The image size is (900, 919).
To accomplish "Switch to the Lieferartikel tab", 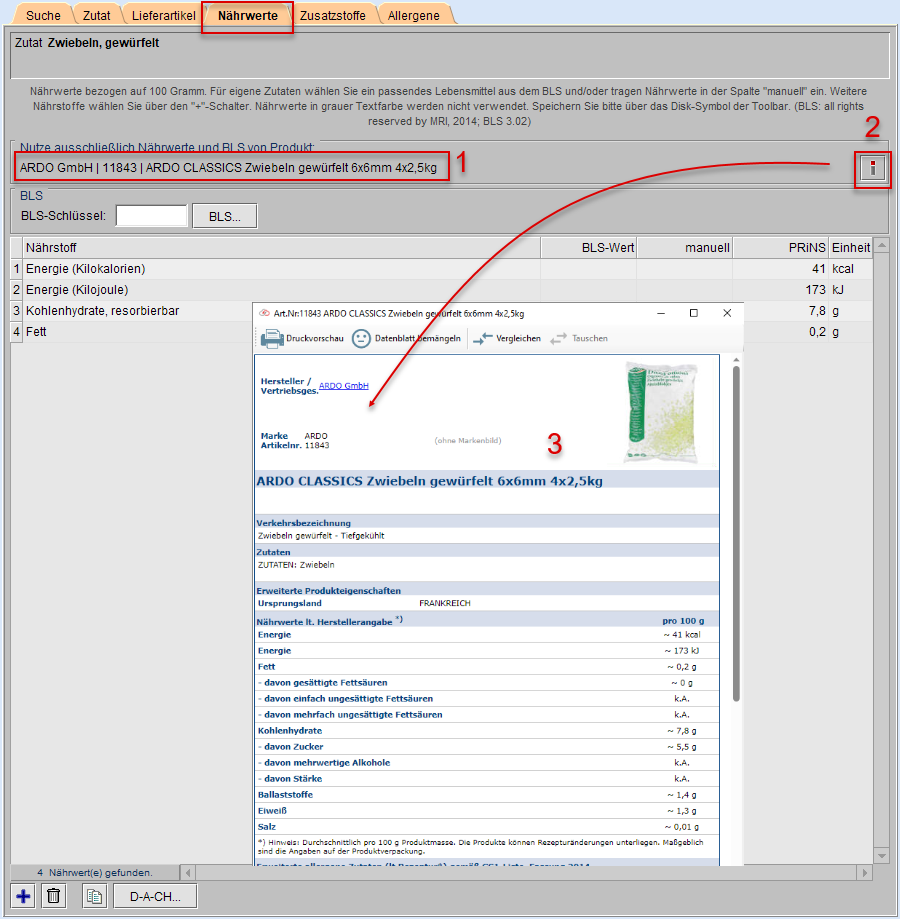I will [164, 15].
